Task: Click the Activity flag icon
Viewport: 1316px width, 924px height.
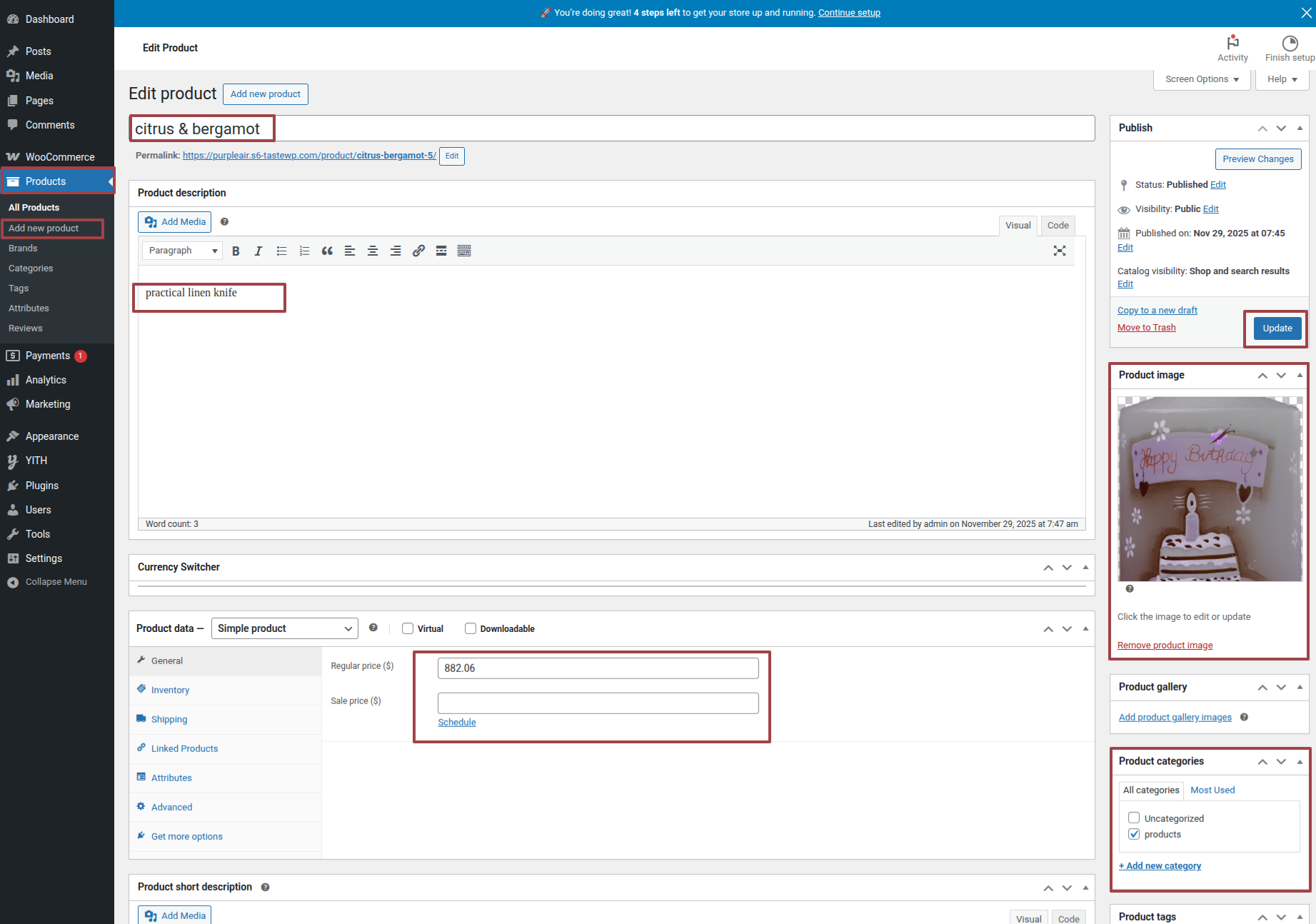Action: click(1232, 43)
